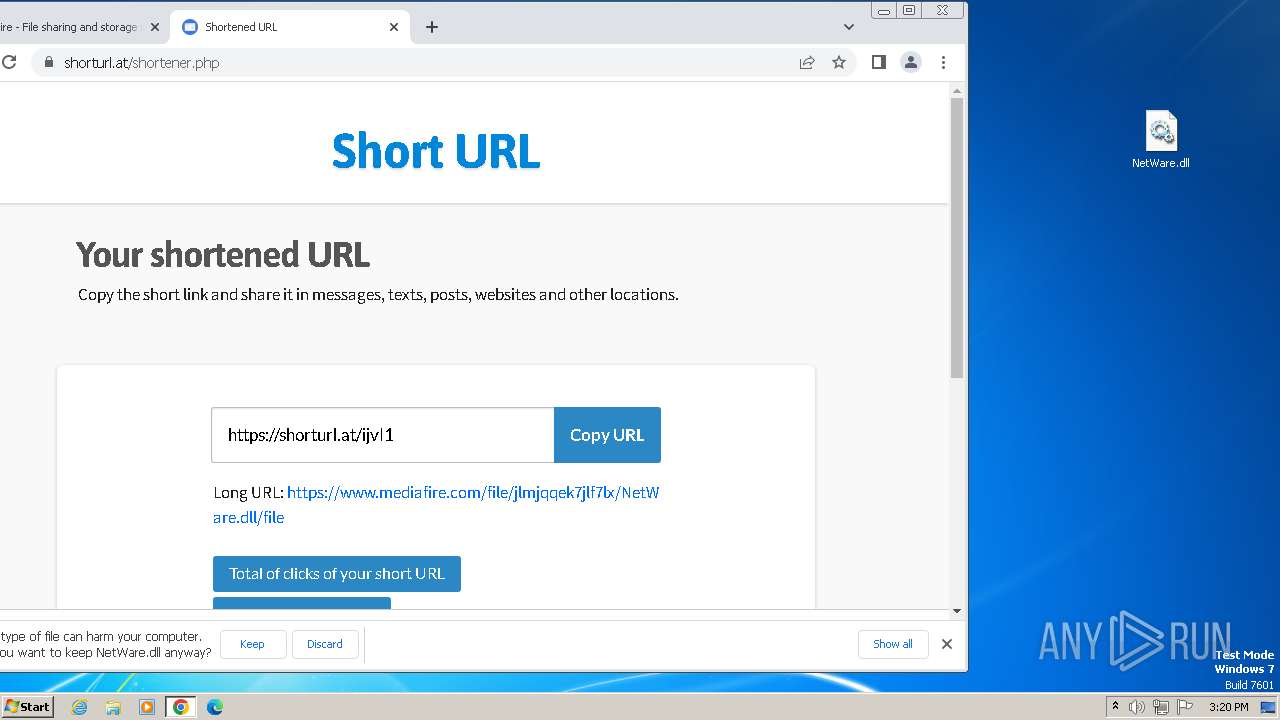Click the page scrollbar up arrow
Screen dimensions: 1280x720
click(957, 91)
